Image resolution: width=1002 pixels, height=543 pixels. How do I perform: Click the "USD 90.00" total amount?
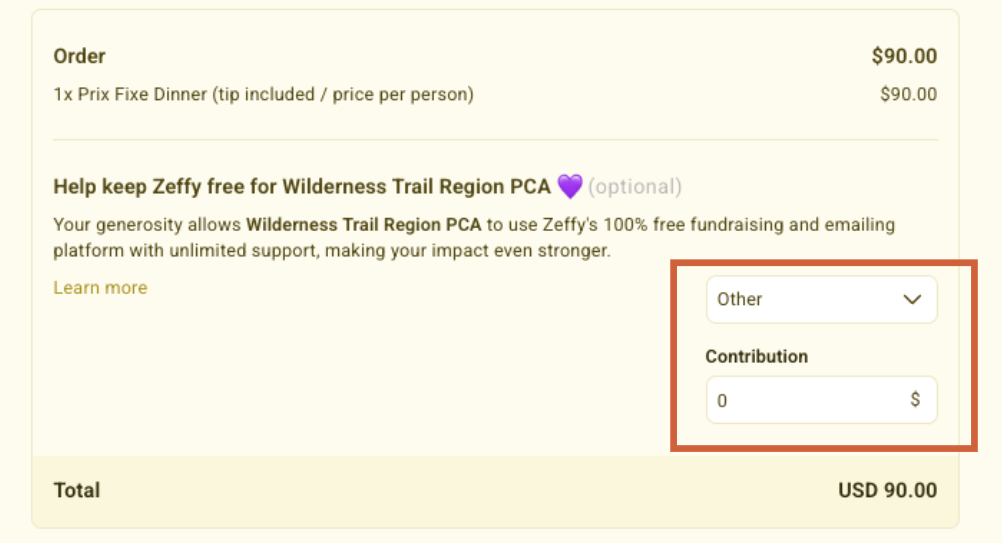point(887,490)
